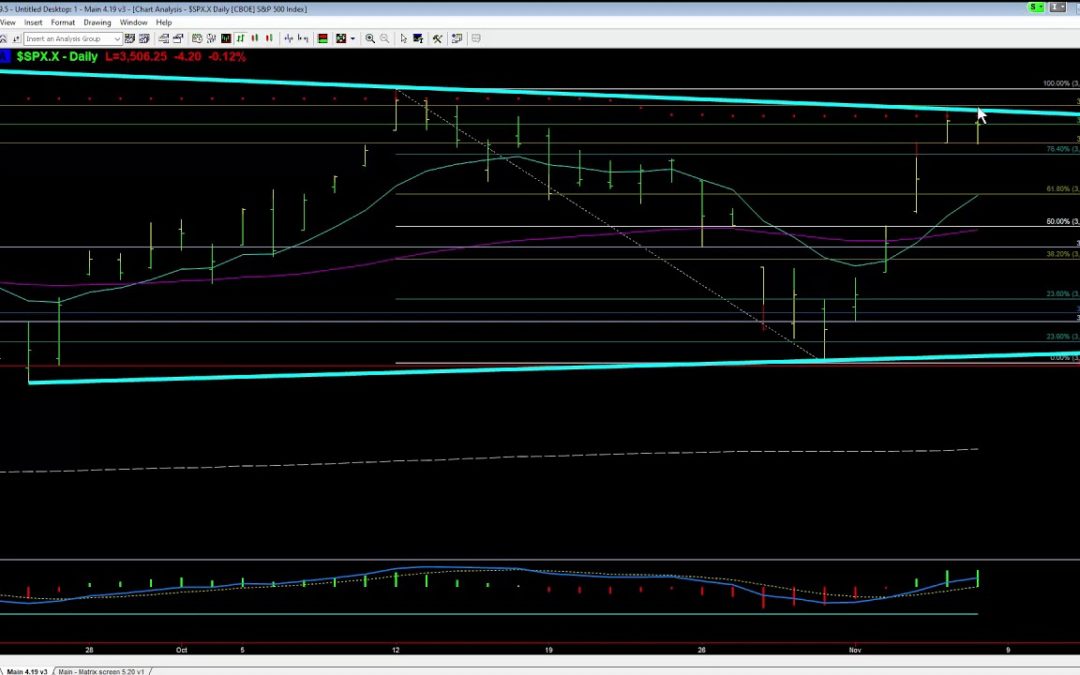This screenshot has width=1080, height=675.
Task: Click the first analysis group grid icon
Action: [x=129, y=39]
